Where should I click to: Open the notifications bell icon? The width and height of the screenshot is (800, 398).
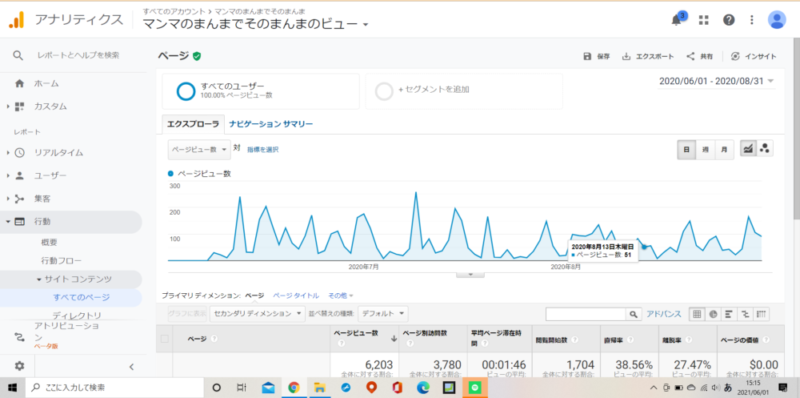[x=677, y=20]
